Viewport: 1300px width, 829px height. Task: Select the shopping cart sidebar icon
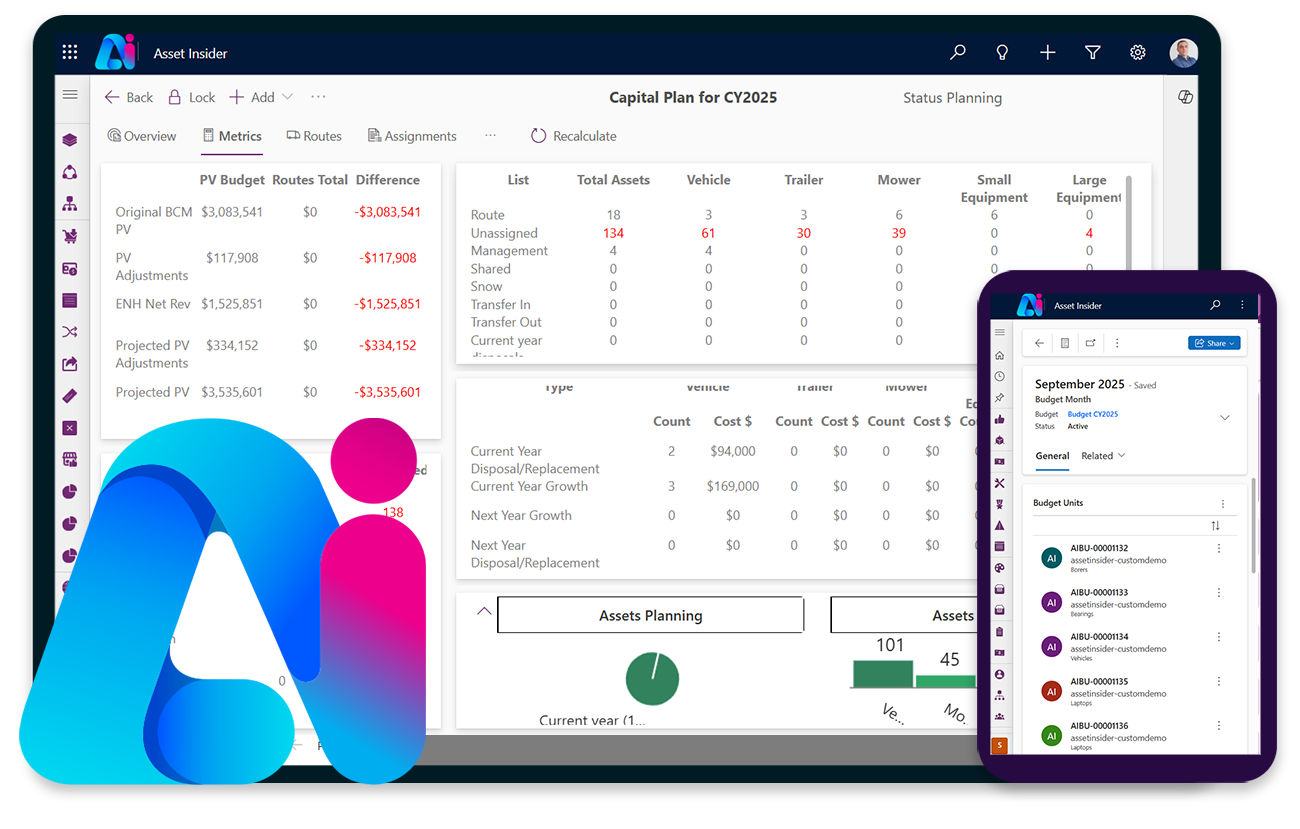(x=69, y=236)
